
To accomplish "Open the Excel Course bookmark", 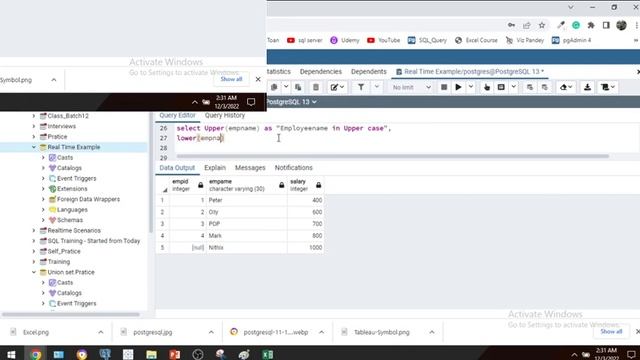I will [x=476, y=40].
